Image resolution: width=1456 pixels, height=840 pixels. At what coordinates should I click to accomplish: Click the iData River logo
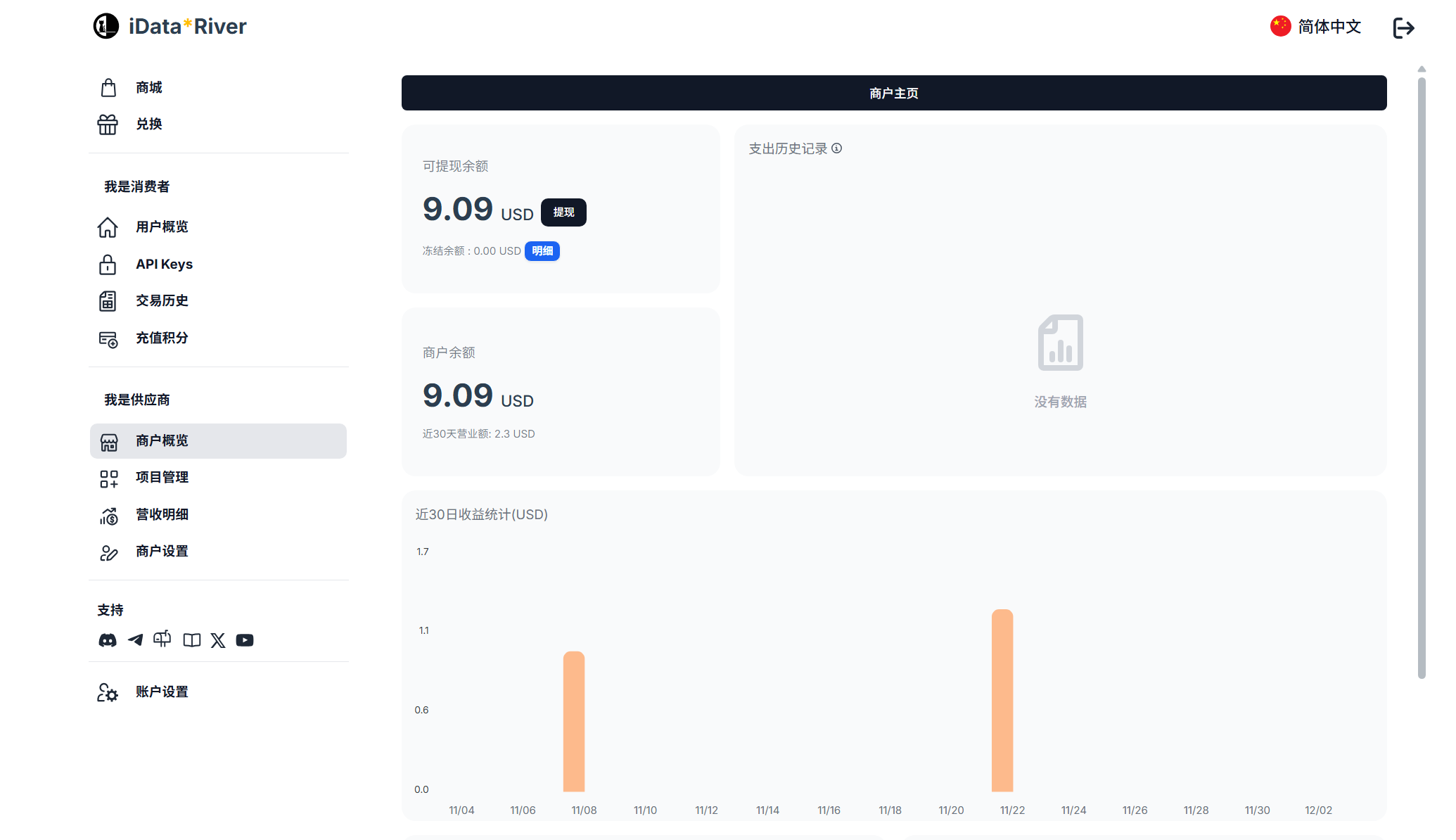coord(170,26)
